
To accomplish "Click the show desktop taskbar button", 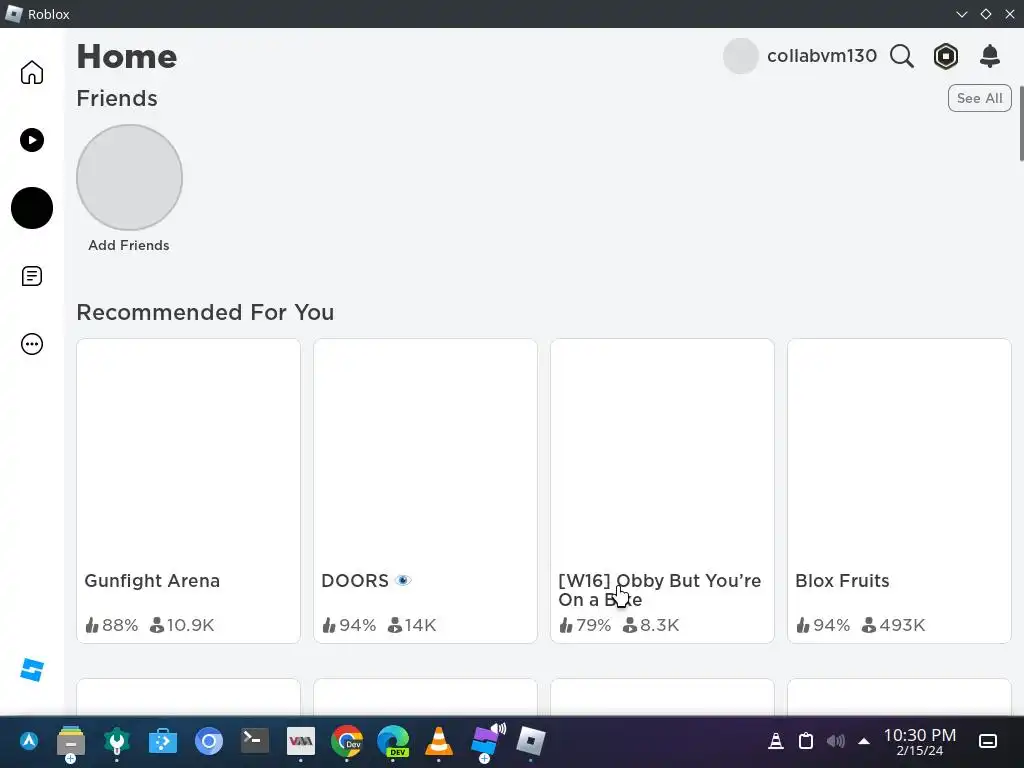I will tap(988, 741).
